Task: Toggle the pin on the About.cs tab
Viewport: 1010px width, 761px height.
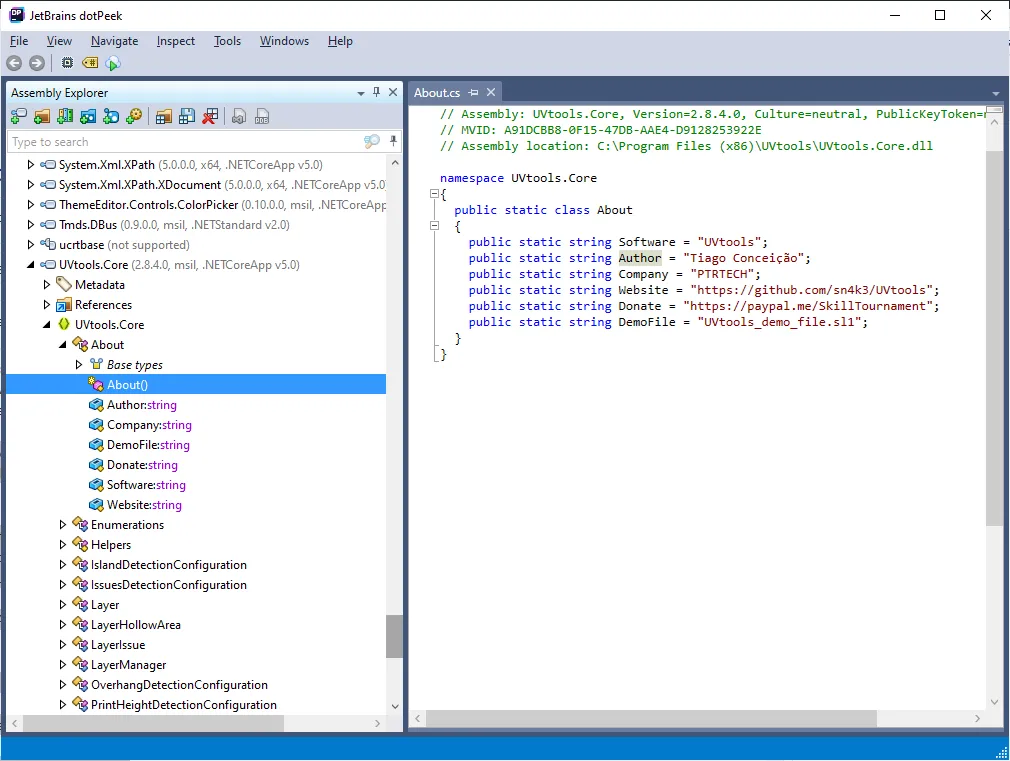Action: tap(474, 92)
